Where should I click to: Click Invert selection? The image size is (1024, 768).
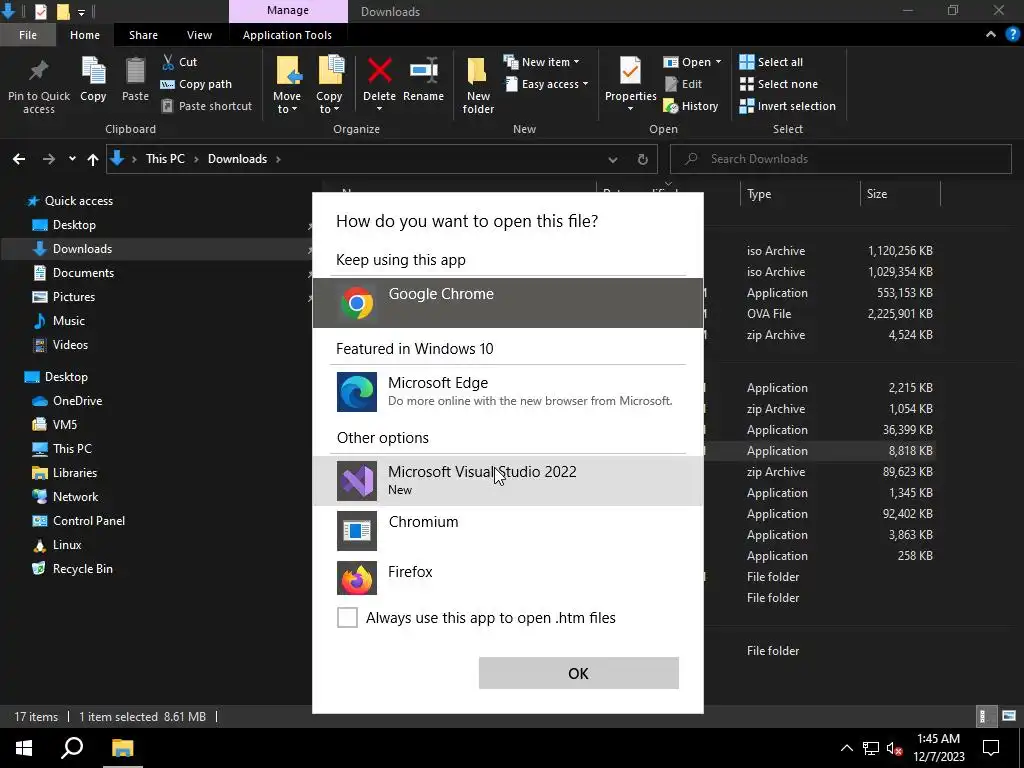click(x=788, y=106)
